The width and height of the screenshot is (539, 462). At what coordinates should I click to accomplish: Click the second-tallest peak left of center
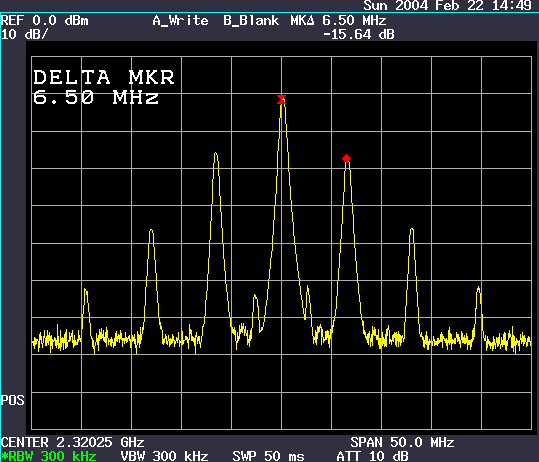[216, 155]
